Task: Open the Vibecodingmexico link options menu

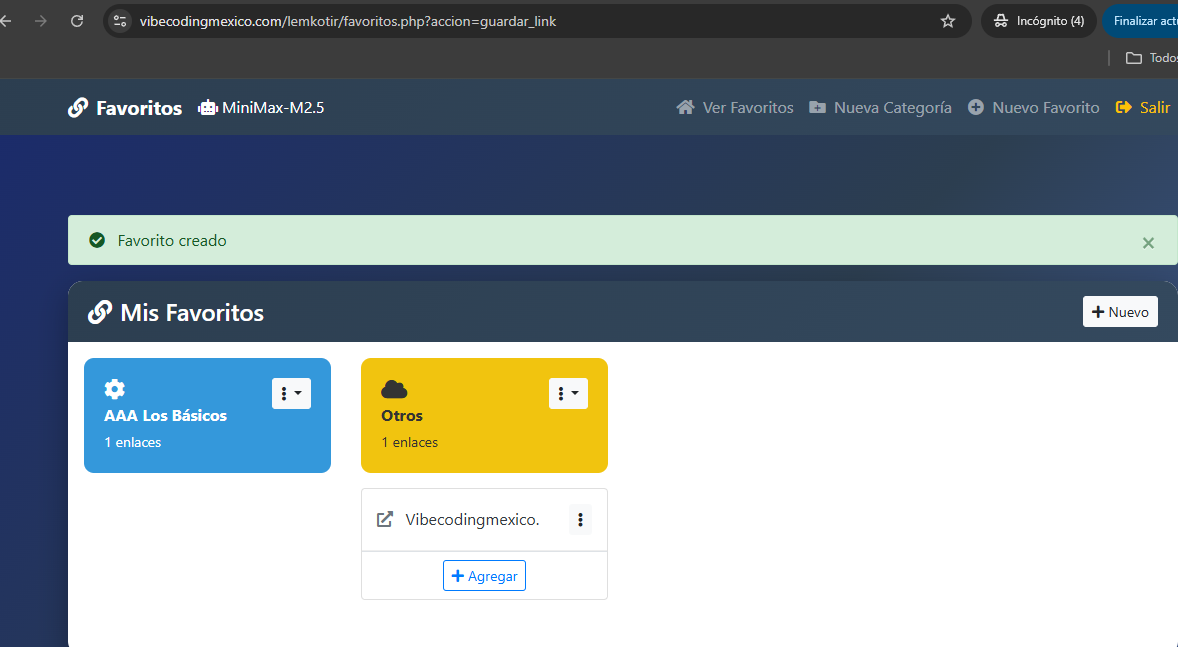Action: click(x=580, y=520)
